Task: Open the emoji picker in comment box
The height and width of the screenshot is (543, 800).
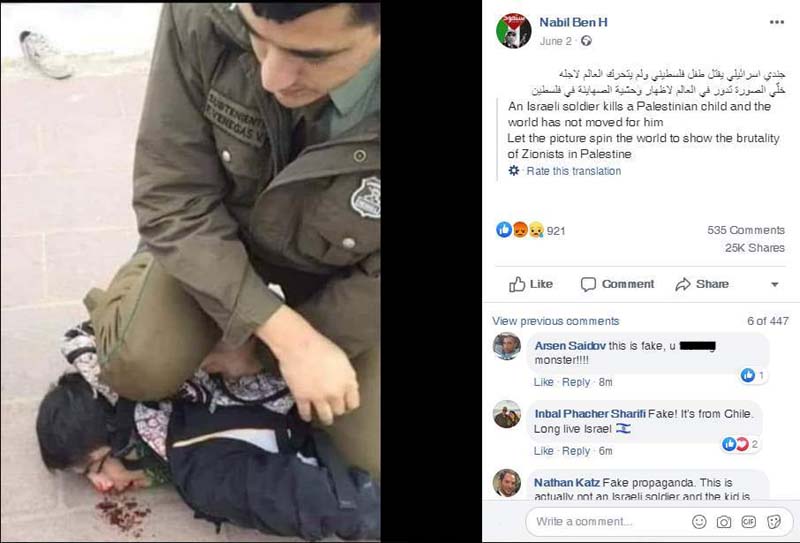Action: tap(699, 521)
